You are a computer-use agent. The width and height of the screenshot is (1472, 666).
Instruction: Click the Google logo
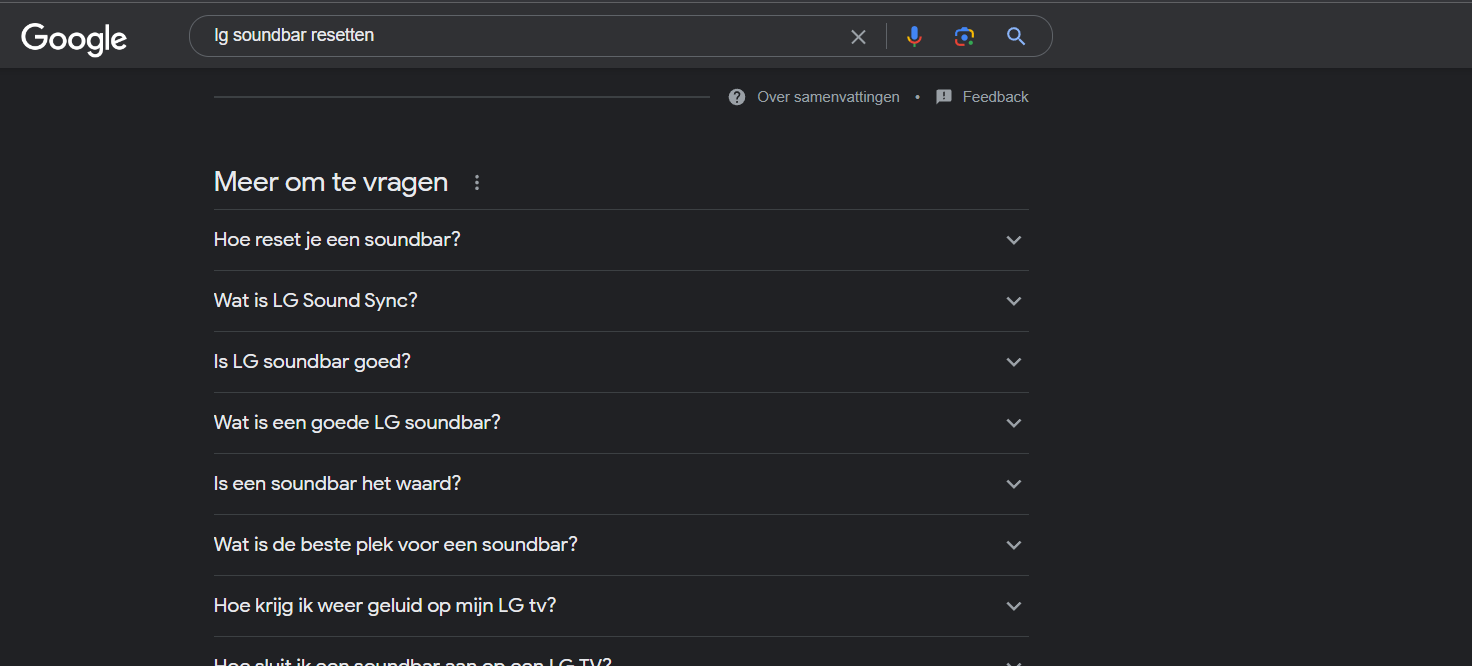pos(74,38)
